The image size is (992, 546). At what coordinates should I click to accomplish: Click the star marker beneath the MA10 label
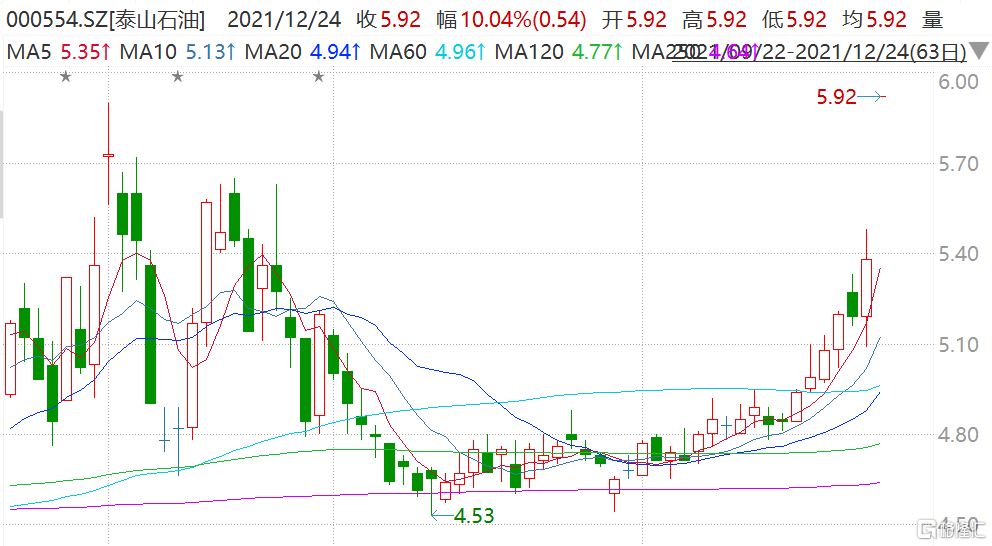(177, 77)
